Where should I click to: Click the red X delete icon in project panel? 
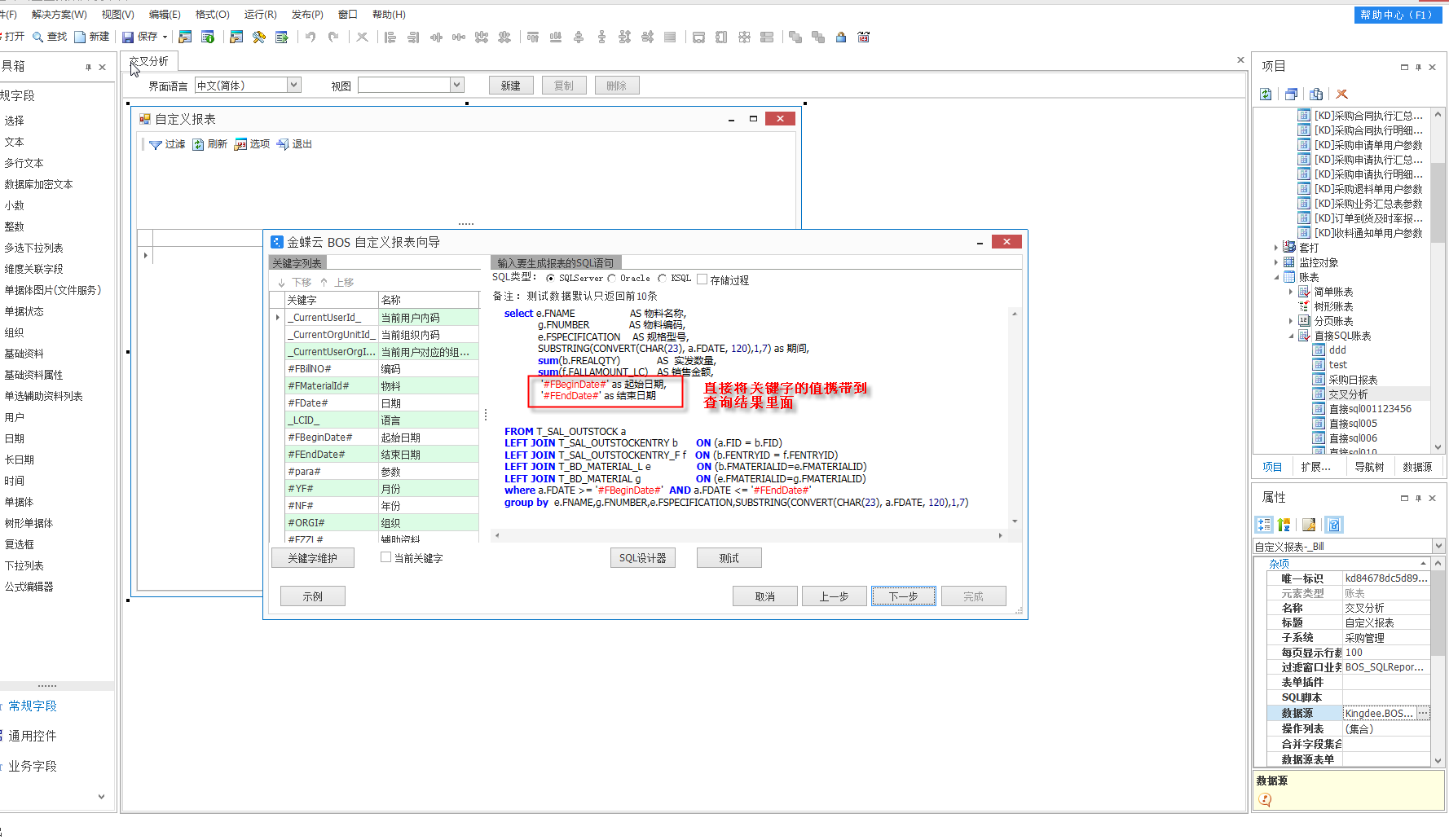click(1341, 95)
